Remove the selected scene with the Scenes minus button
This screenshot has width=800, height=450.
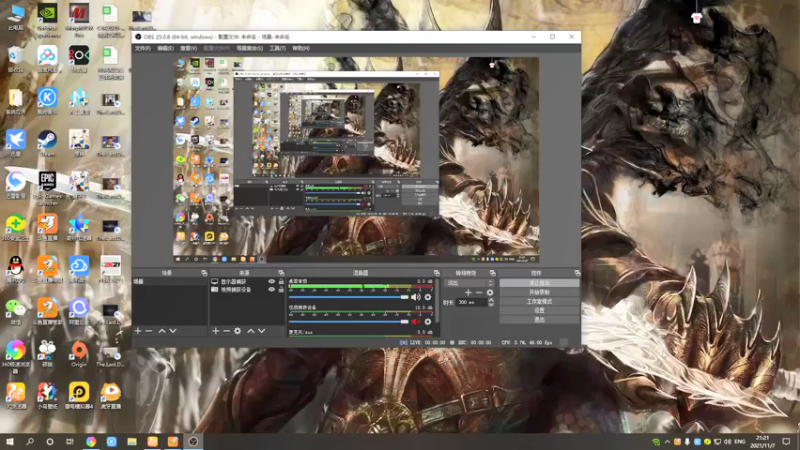click(x=149, y=331)
